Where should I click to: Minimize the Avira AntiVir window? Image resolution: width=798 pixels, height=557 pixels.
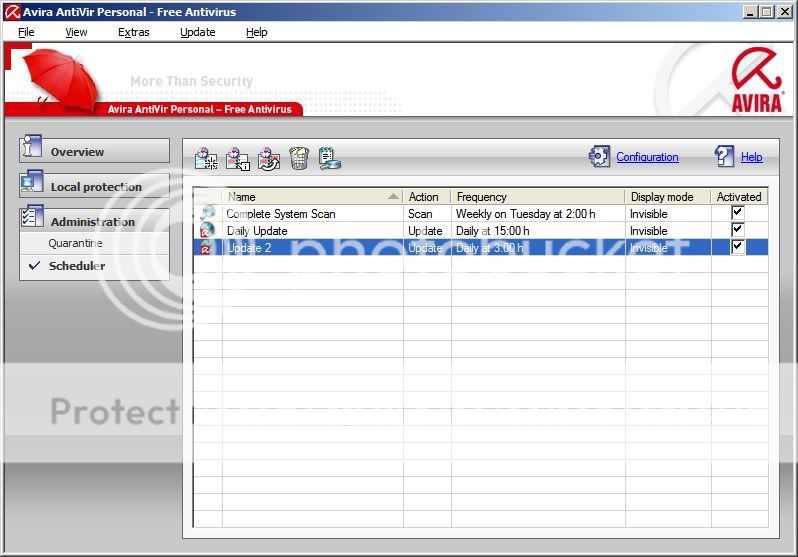(749, 12)
